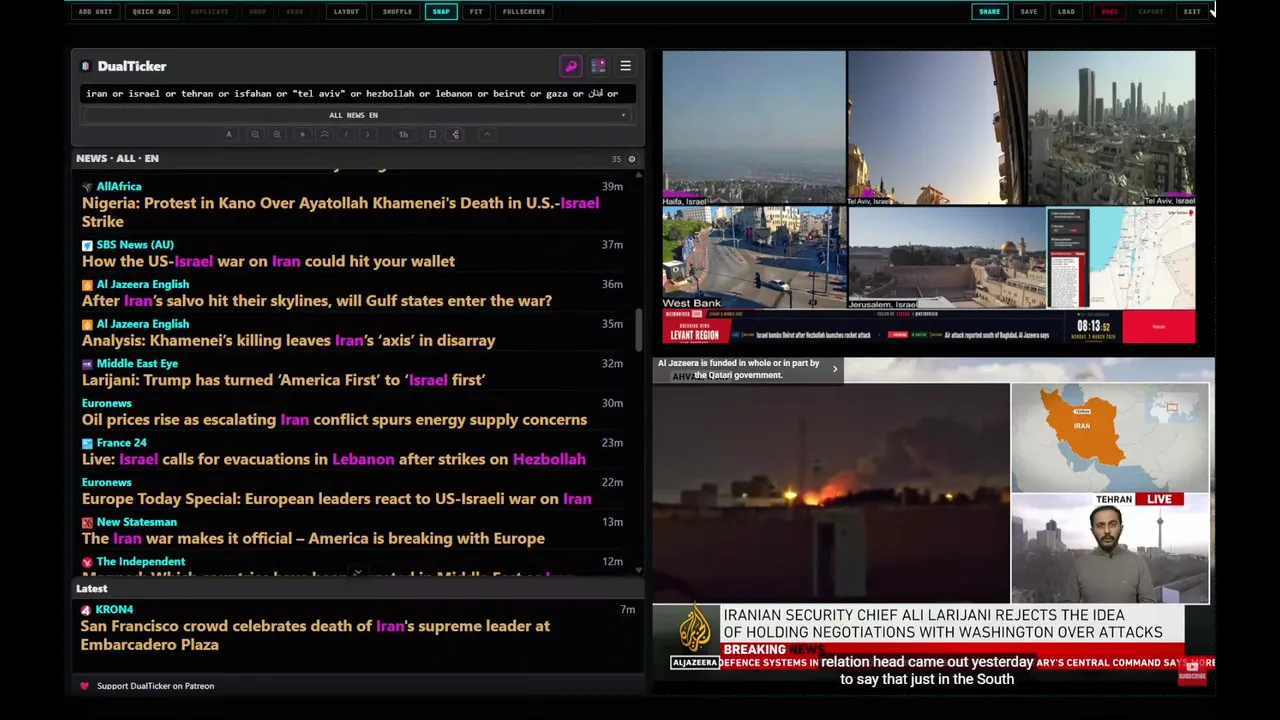Screen dimensions: 1280x720
Task: Open the Oil prices rise headline
Action: pos(334,420)
